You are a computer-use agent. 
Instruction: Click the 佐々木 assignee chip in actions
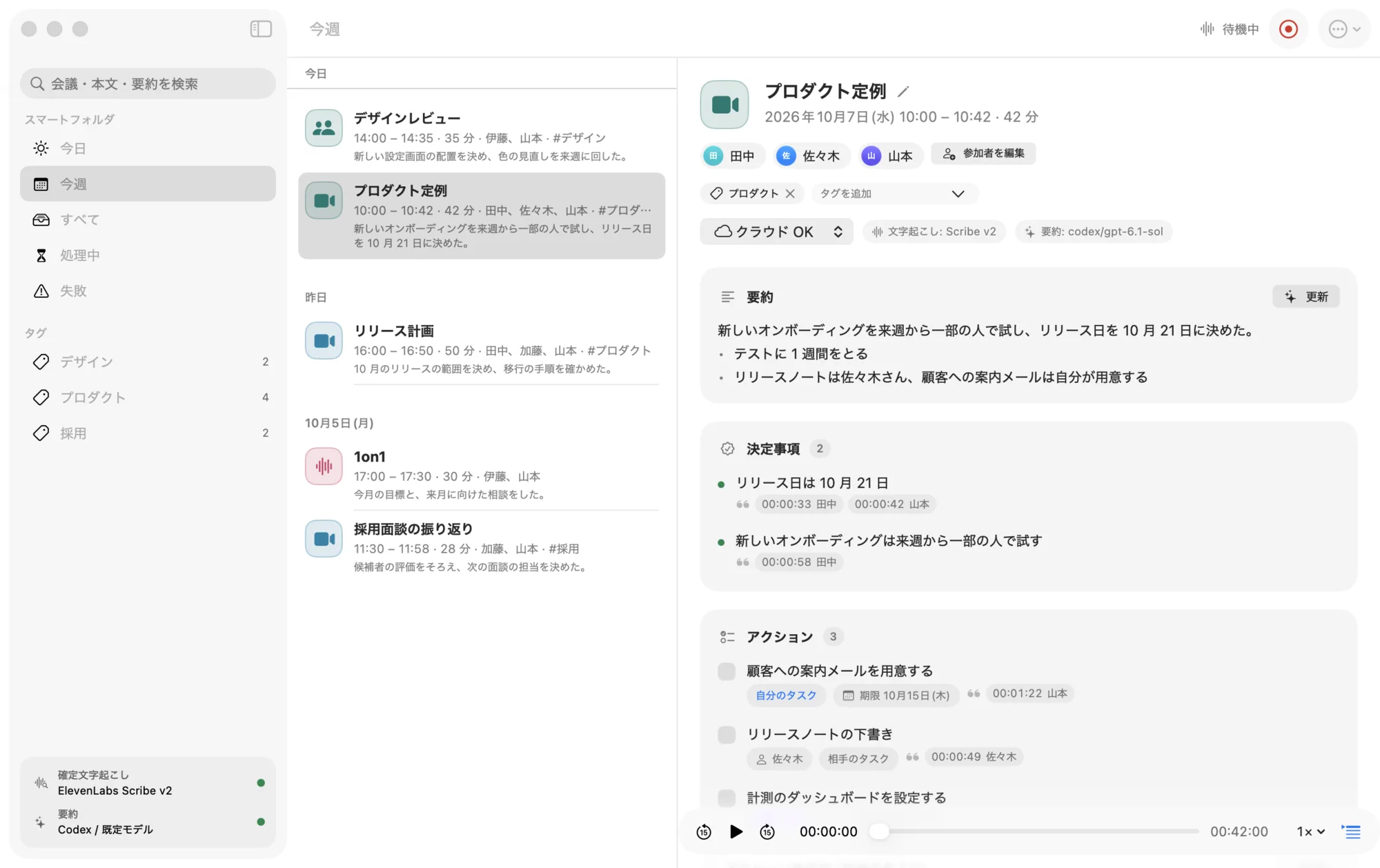click(780, 759)
